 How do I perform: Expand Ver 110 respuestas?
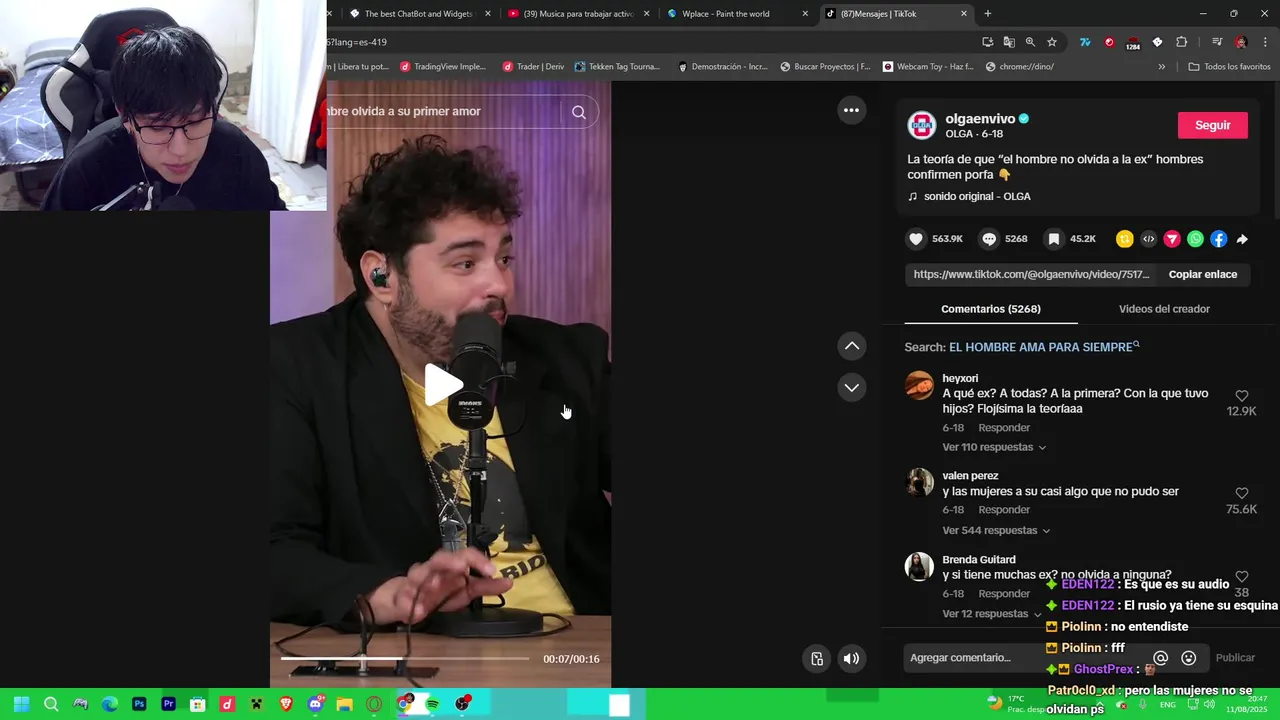(994, 447)
